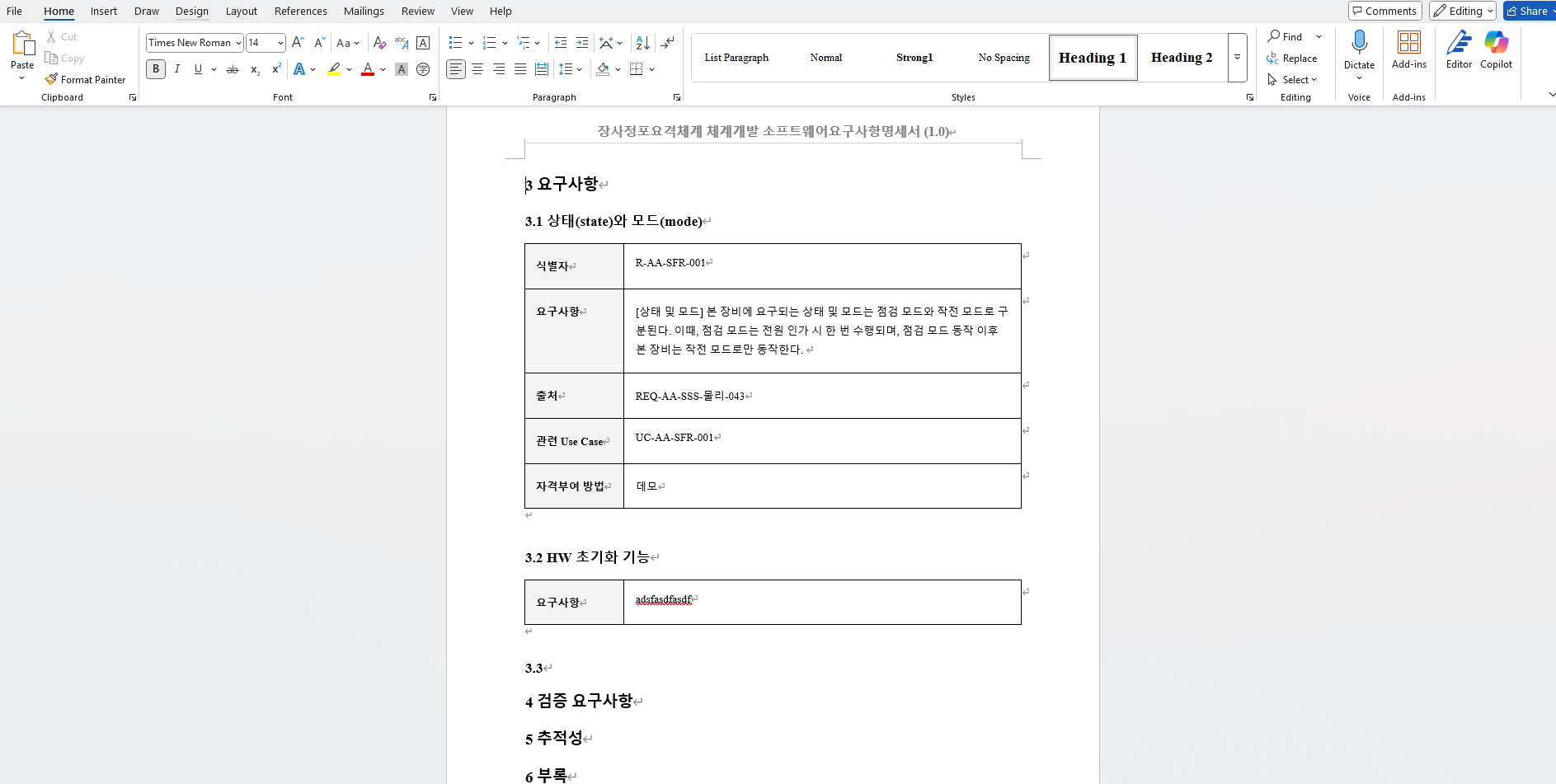Clear all formatting from text

point(379,42)
